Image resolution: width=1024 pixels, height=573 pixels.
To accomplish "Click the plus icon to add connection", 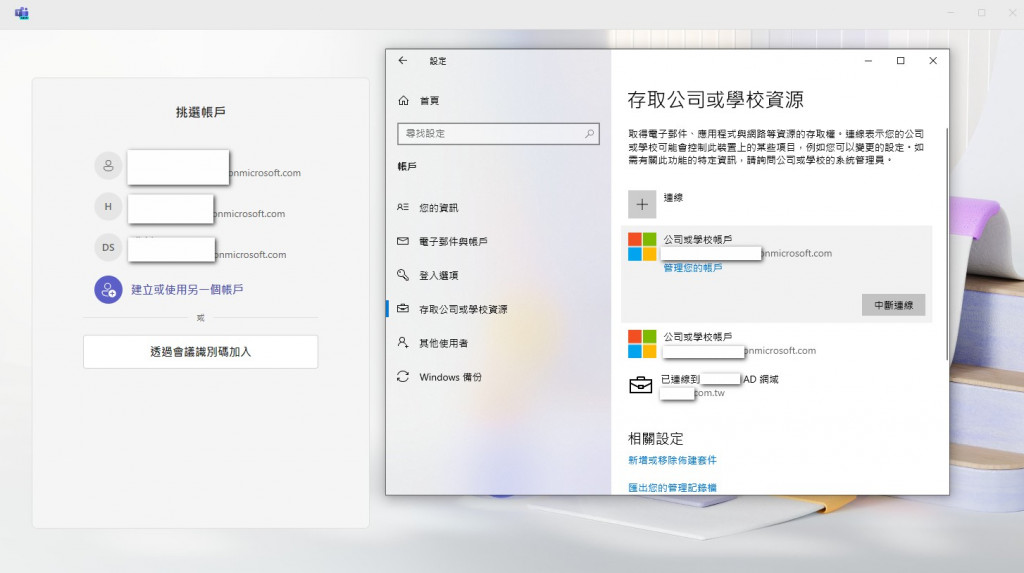I will (x=642, y=205).
